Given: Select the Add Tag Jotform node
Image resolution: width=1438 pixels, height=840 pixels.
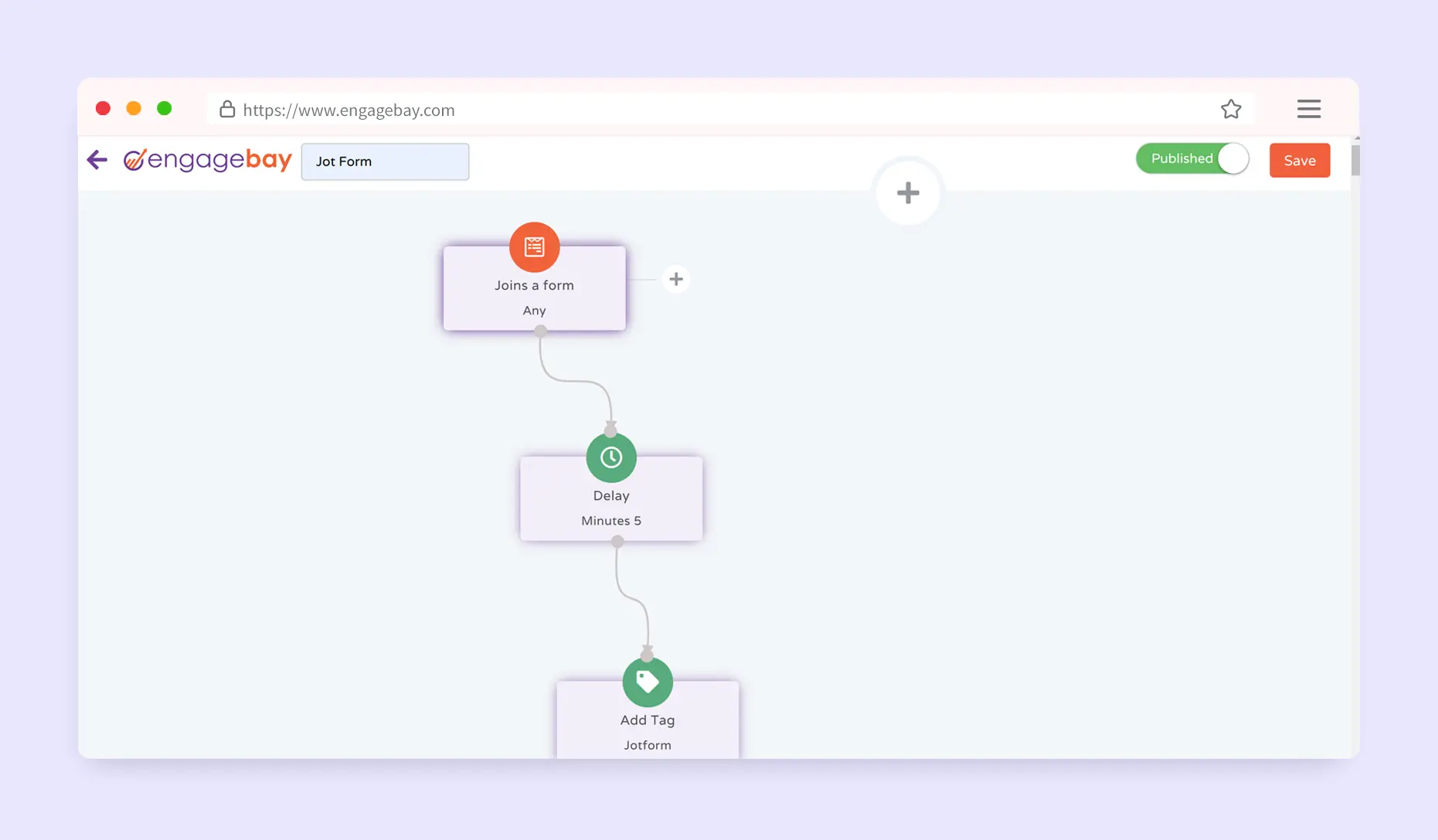Looking at the screenshot, I should click(647, 731).
